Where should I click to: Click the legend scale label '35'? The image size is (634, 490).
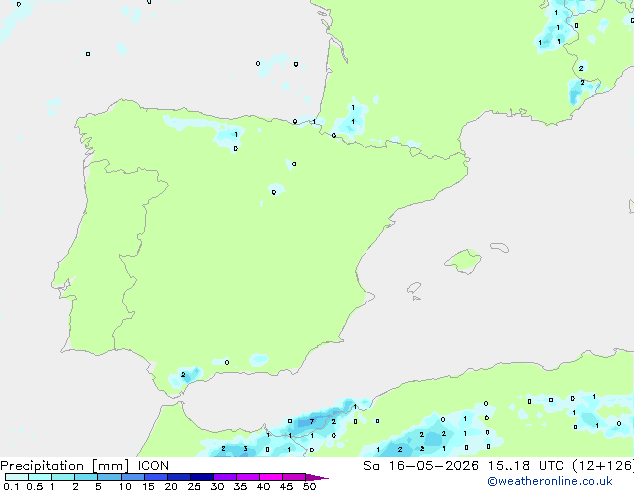click(x=240, y=486)
